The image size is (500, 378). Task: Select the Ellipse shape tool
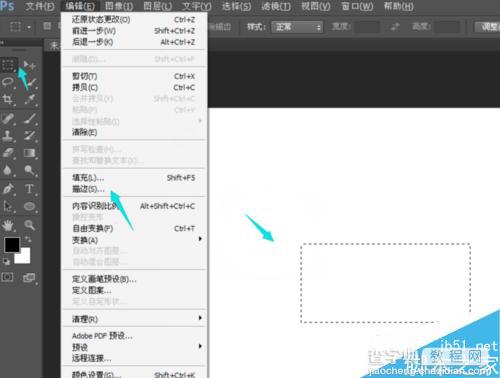pos(30,206)
